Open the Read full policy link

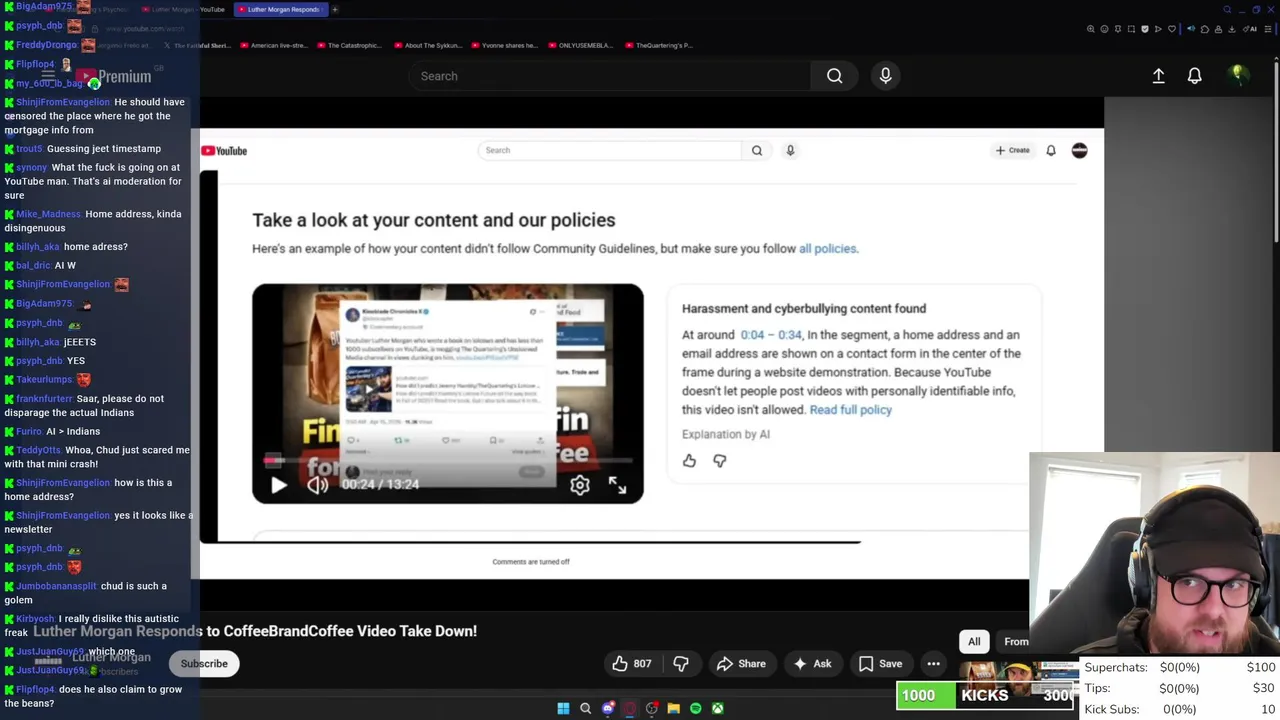click(850, 410)
